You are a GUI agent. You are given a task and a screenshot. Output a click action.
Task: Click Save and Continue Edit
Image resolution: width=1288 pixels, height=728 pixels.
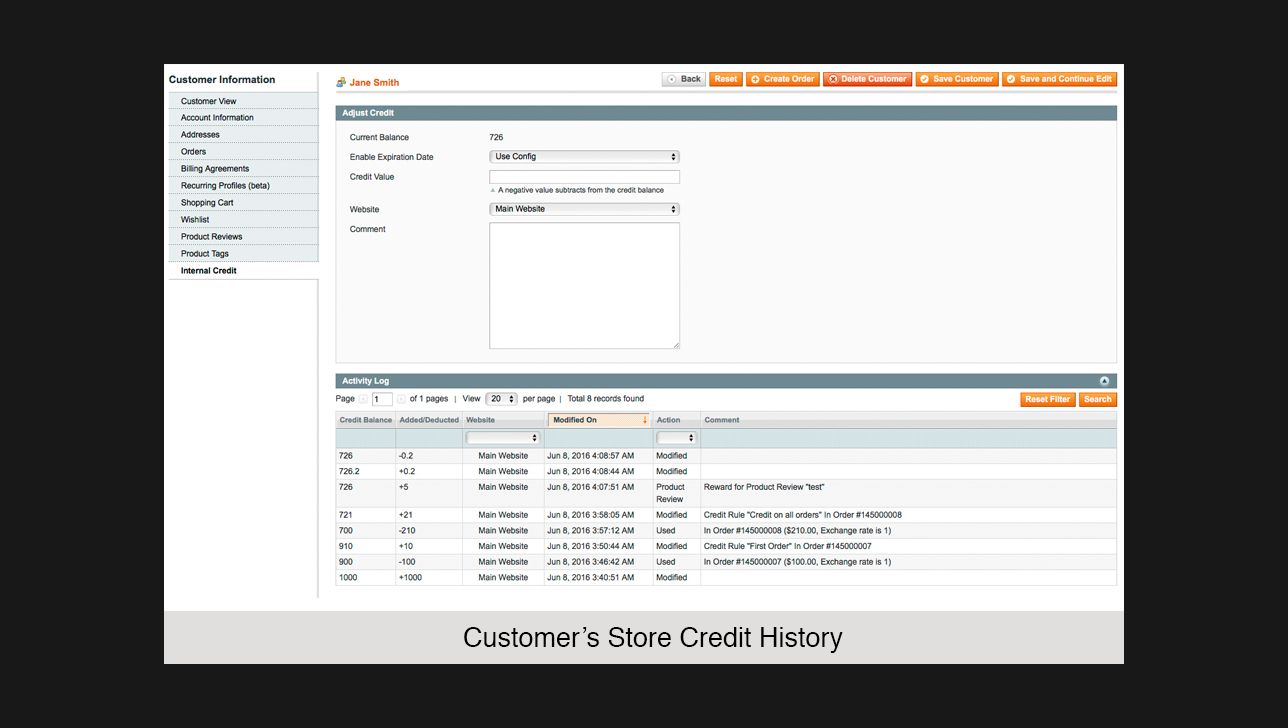pos(1059,79)
